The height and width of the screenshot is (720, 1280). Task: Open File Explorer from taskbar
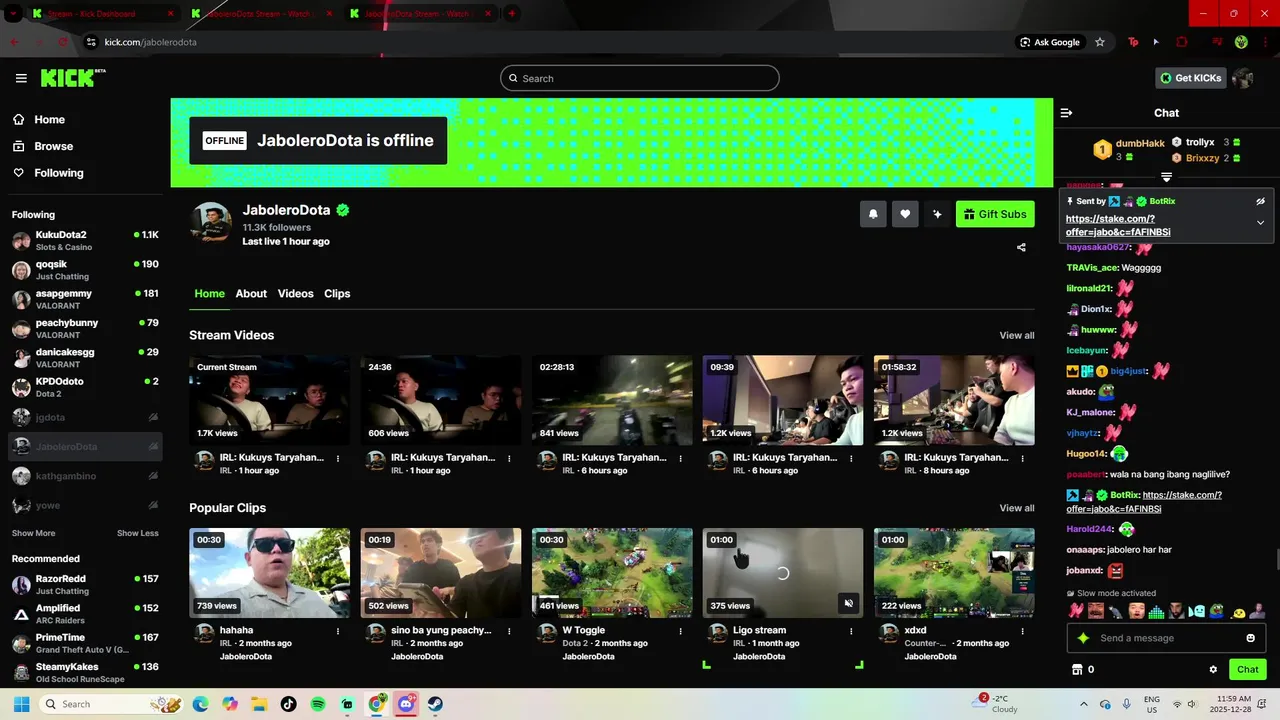[x=259, y=704]
